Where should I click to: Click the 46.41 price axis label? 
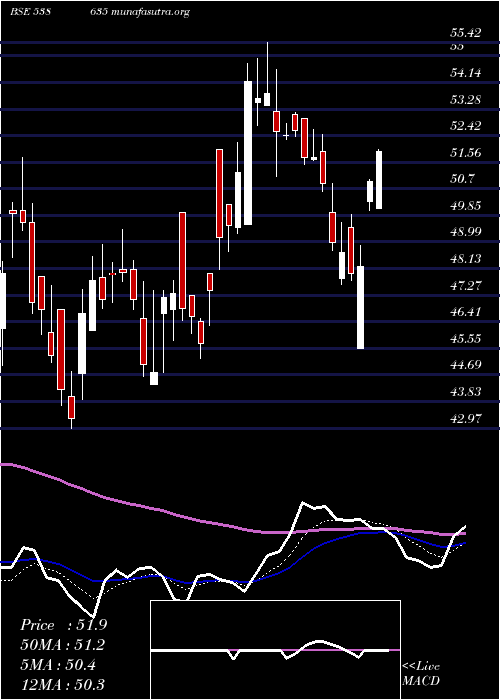[x=466, y=312]
